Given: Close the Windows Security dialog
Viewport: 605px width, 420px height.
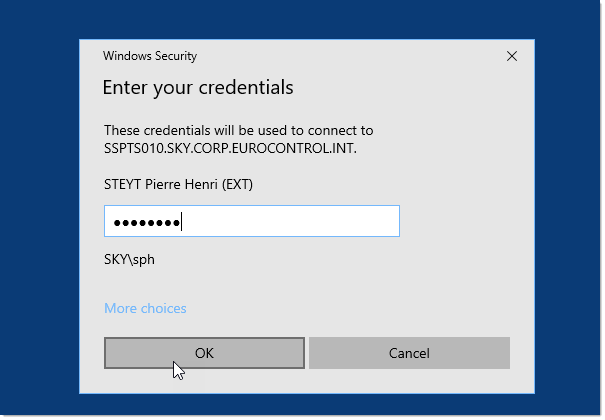Looking at the screenshot, I should click(512, 57).
